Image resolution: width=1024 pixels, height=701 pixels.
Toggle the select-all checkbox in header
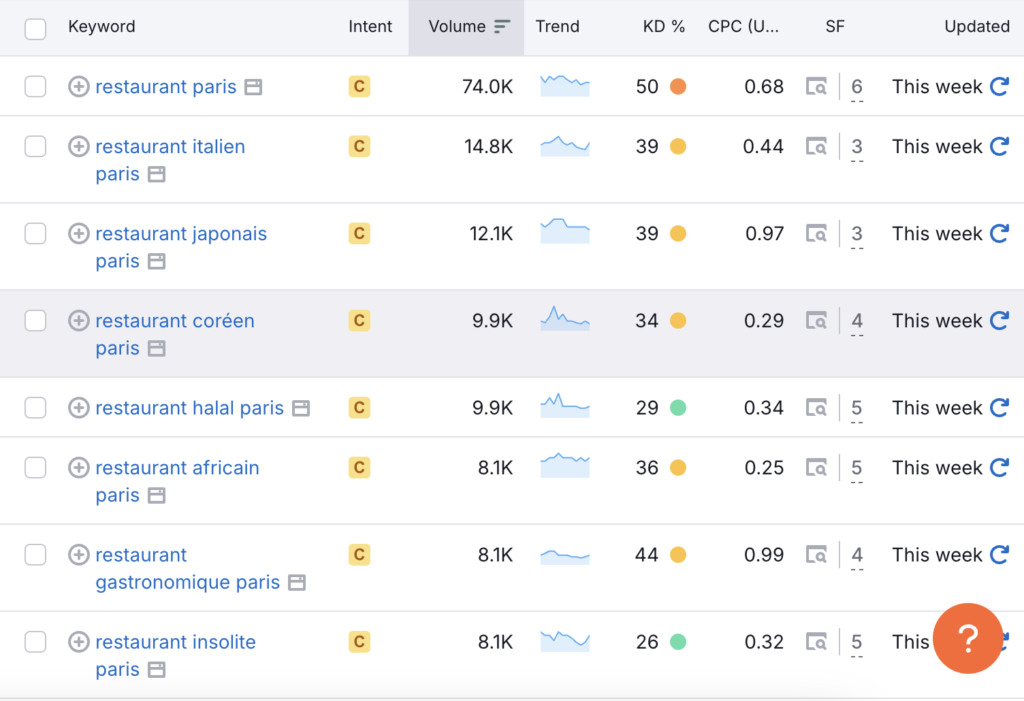pos(35,29)
